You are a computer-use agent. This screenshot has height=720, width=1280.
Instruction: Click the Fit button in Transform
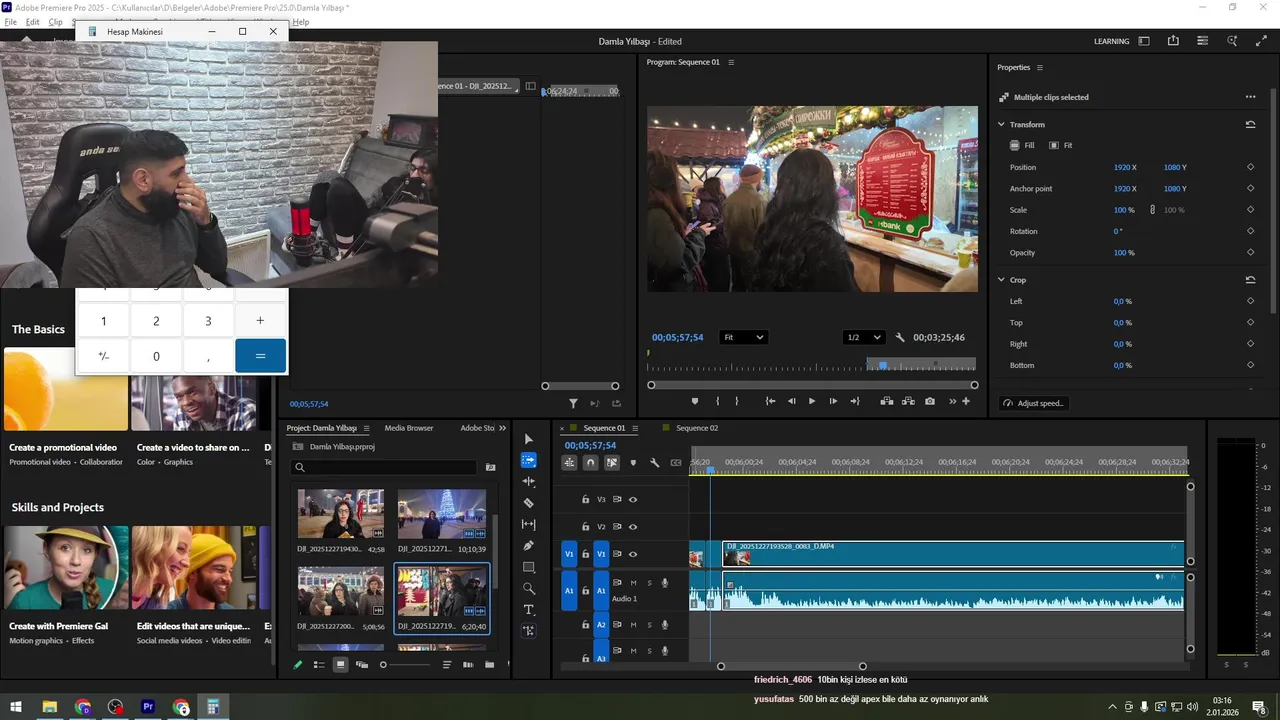(1060, 145)
